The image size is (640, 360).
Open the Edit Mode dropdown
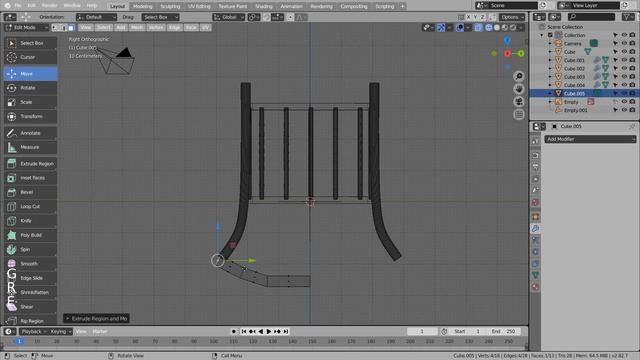click(x=27, y=27)
